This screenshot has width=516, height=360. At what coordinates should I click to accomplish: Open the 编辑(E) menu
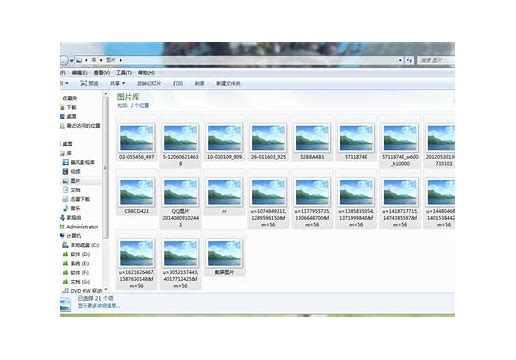[79, 73]
